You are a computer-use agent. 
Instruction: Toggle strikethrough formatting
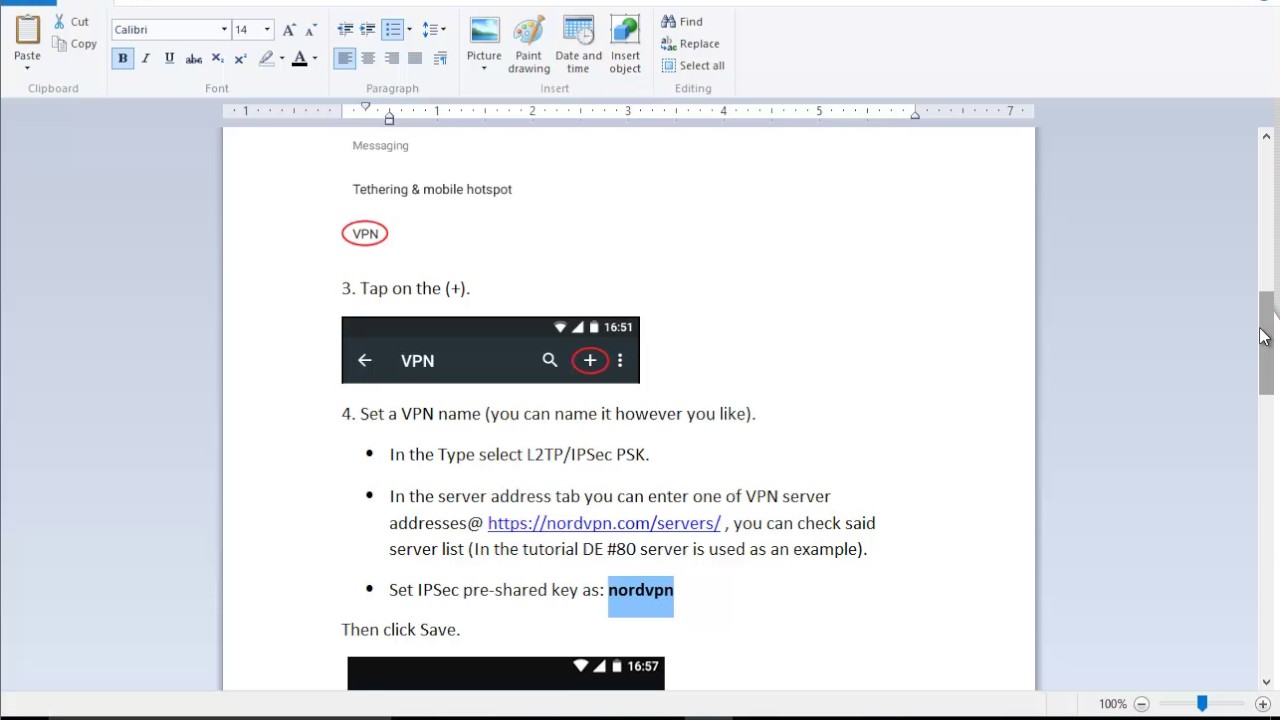click(193, 59)
